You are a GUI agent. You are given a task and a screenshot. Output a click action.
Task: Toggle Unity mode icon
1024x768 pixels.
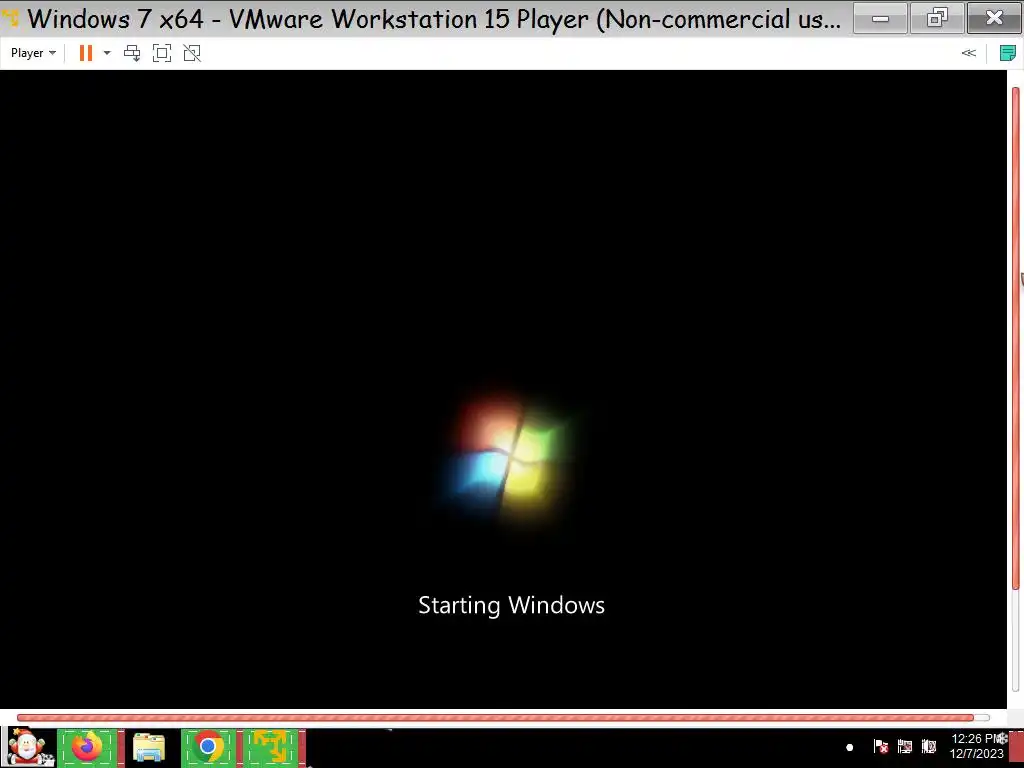coord(192,53)
